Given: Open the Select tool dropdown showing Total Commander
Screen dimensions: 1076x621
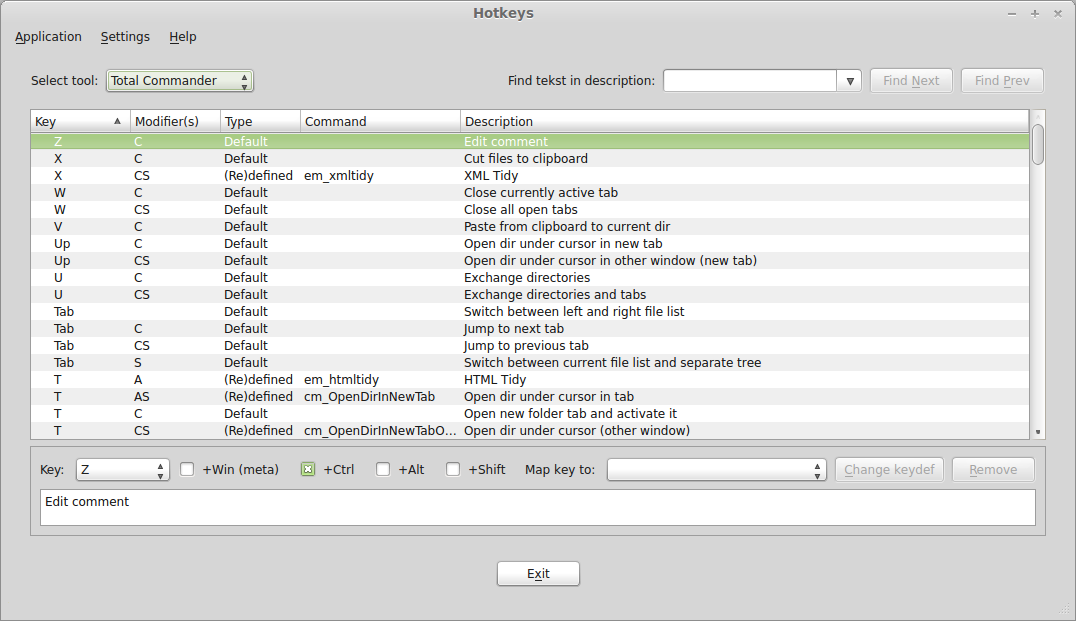Looking at the screenshot, I should (x=180, y=81).
